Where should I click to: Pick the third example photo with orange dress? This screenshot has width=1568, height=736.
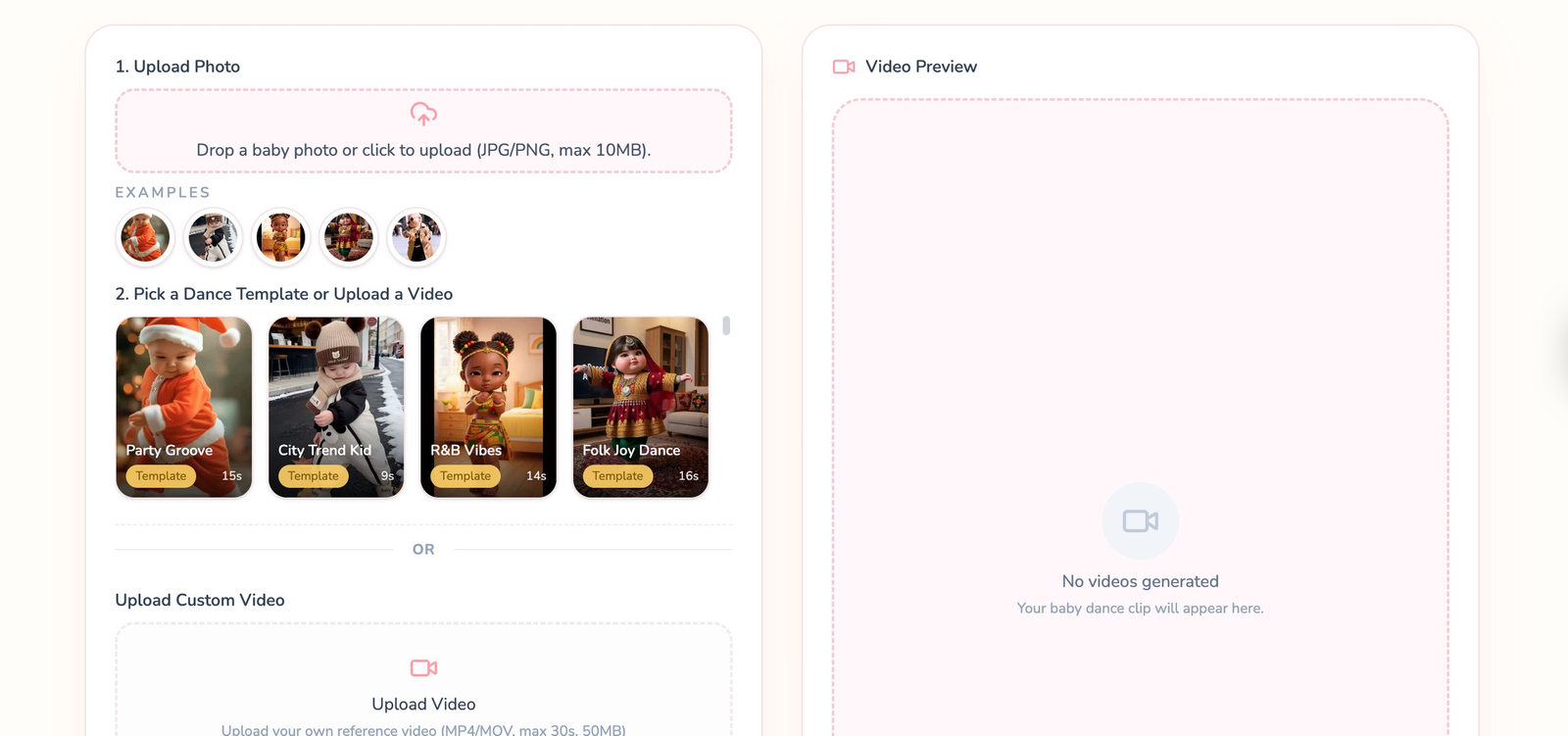coord(281,238)
